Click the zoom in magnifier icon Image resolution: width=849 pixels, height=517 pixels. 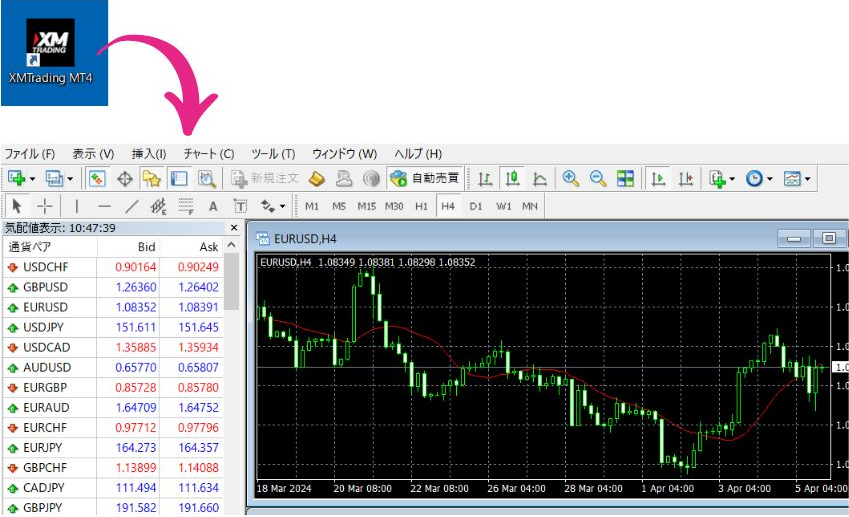coord(571,179)
